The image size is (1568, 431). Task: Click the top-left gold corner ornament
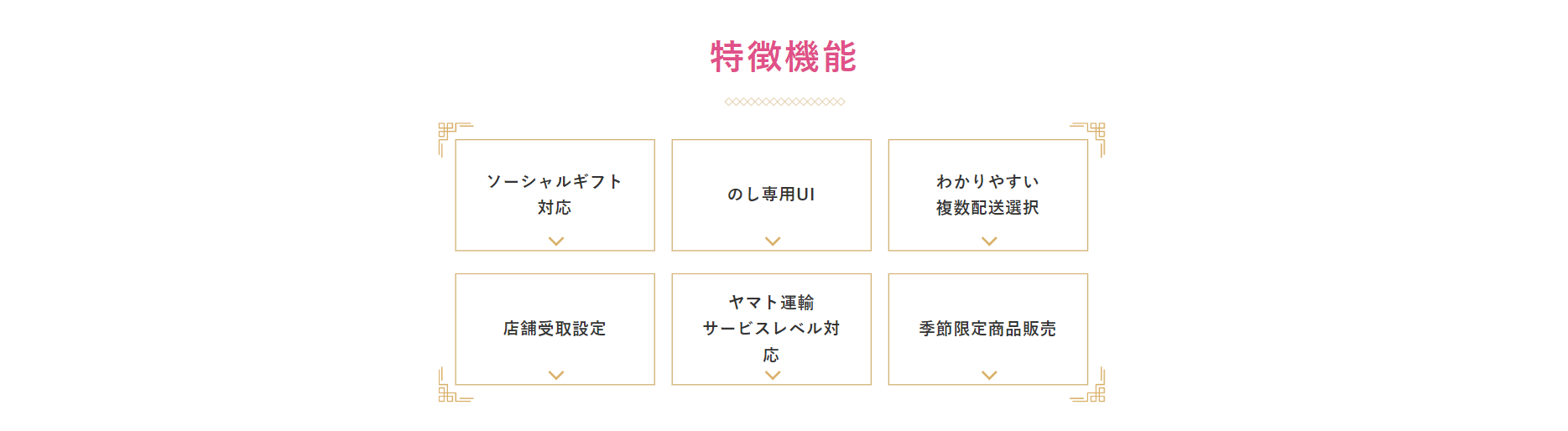point(456,140)
